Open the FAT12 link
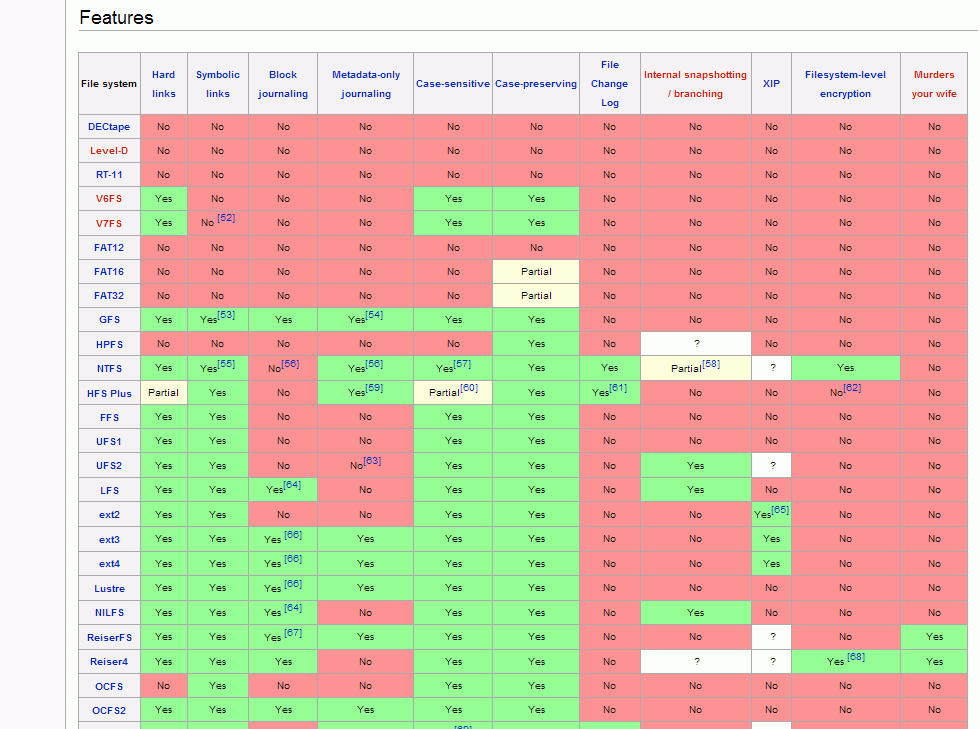This screenshot has width=980, height=729. tap(109, 248)
